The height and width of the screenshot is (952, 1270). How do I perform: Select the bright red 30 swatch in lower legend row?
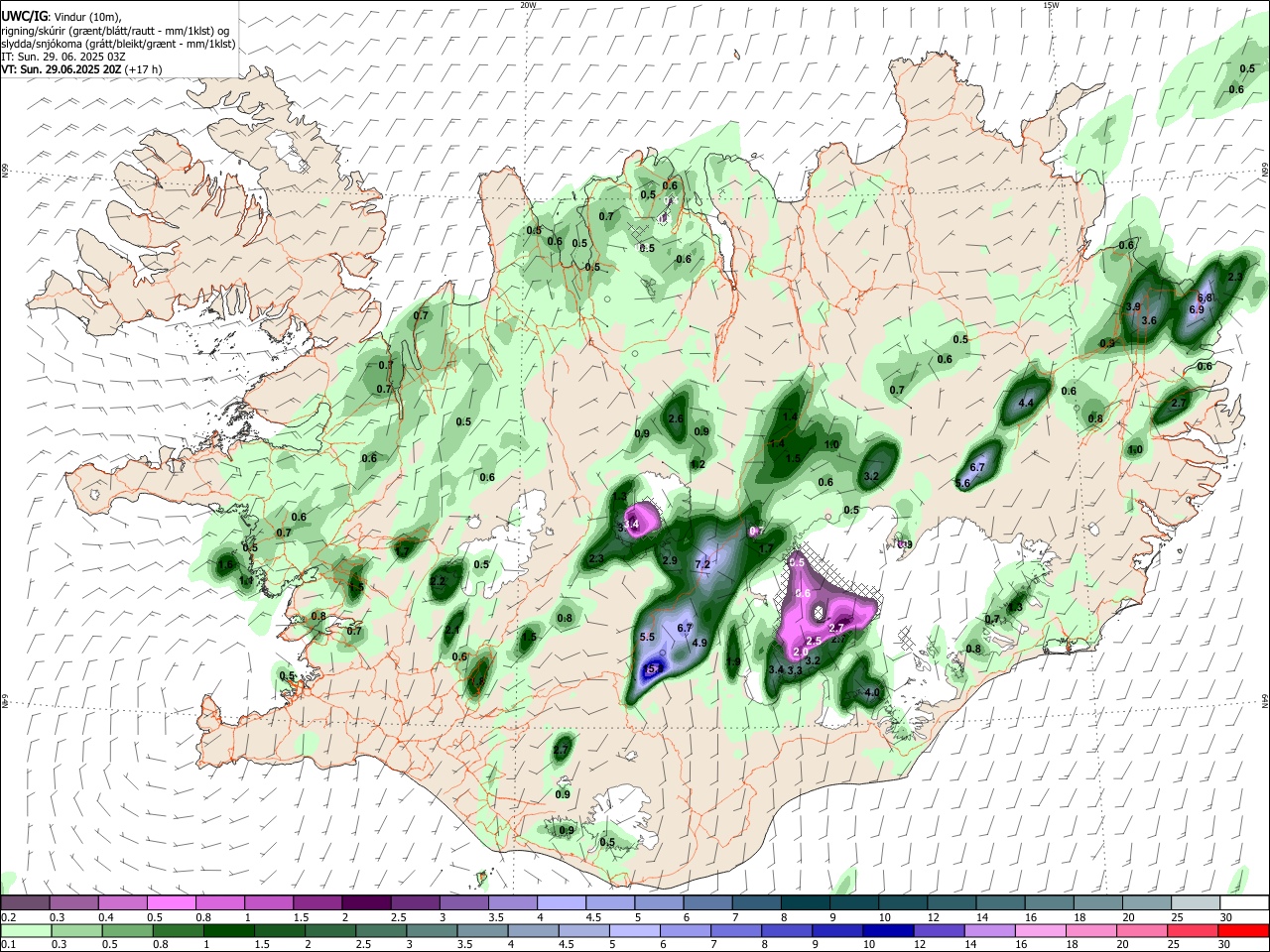coord(1242,930)
